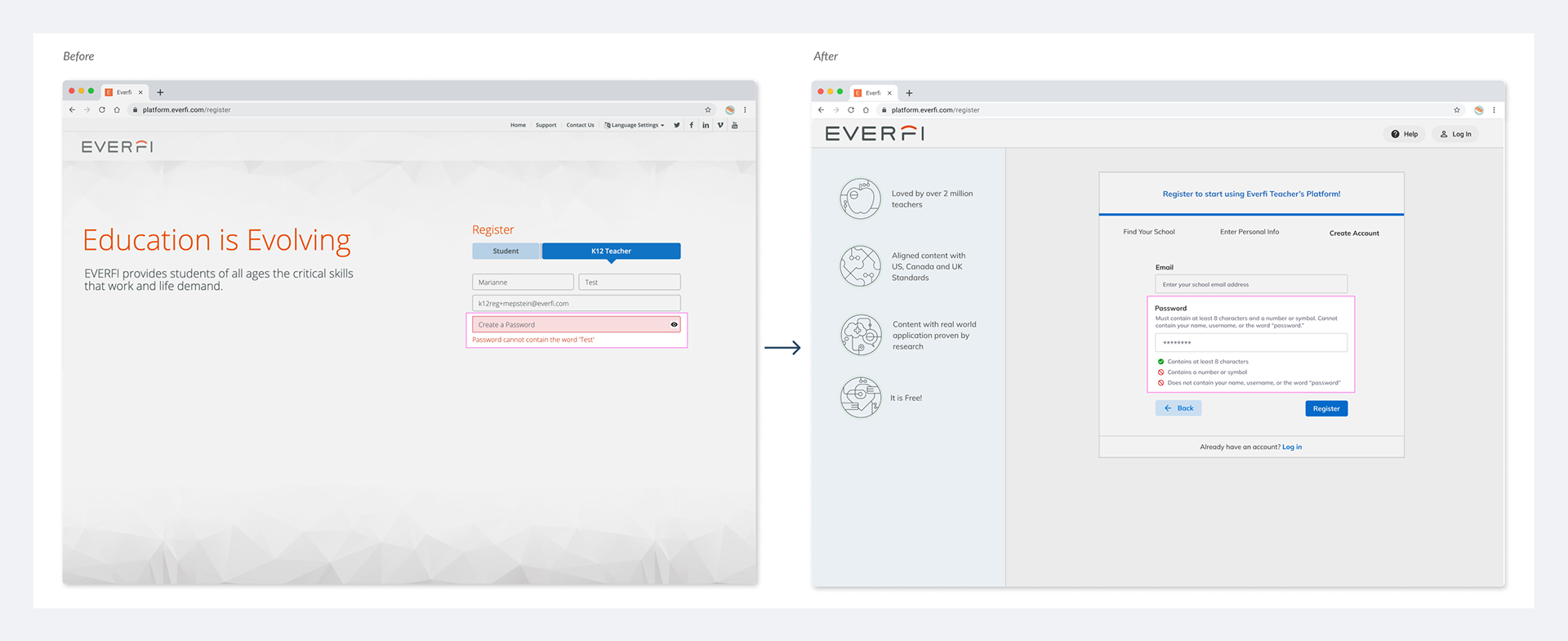The height and width of the screenshot is (641, 1568).
Task: Click the 'Create a Password' field
Action: pyautogui.click(x=577, y=324)
